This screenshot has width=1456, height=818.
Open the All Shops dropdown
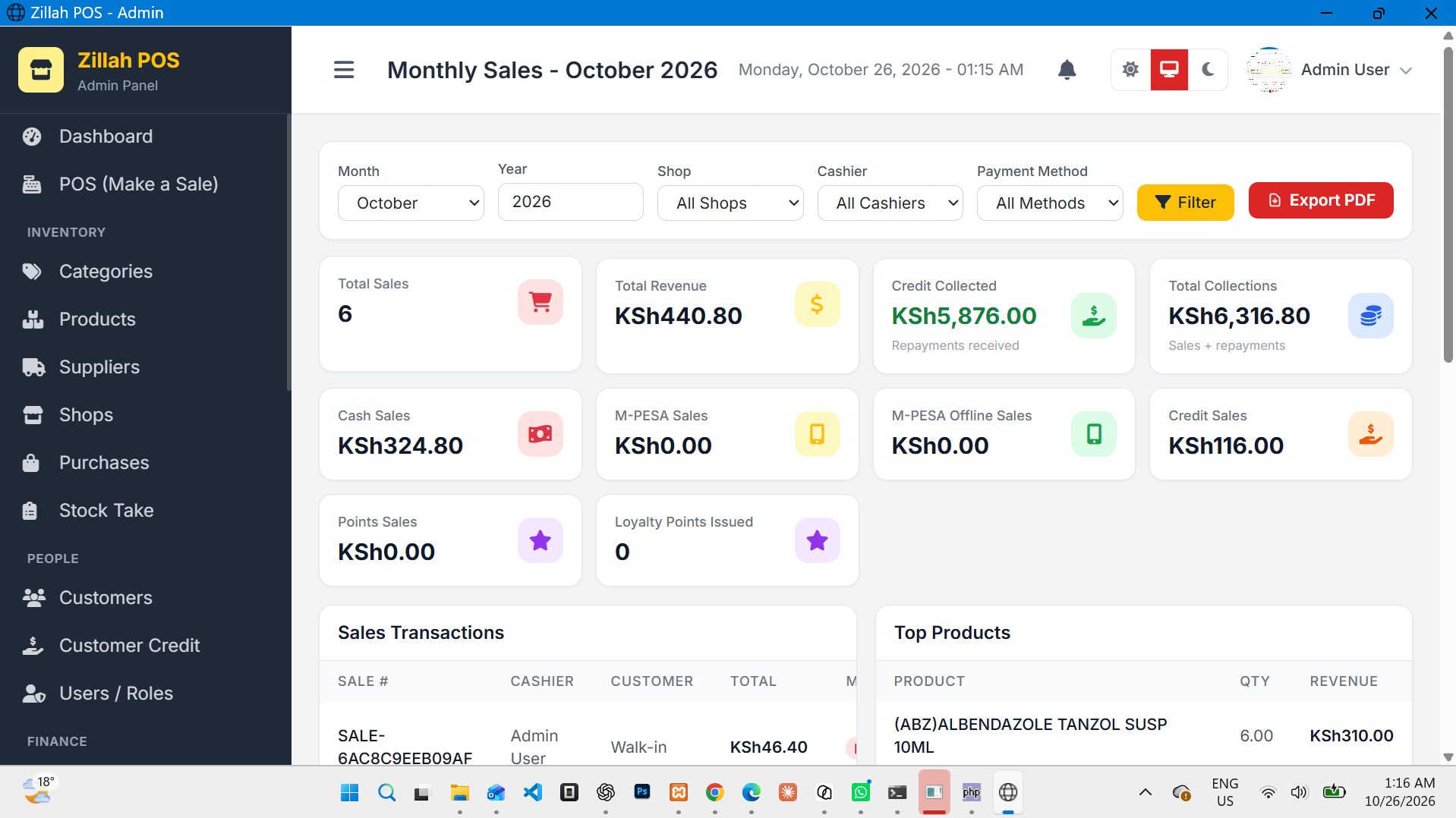(730, 203)
